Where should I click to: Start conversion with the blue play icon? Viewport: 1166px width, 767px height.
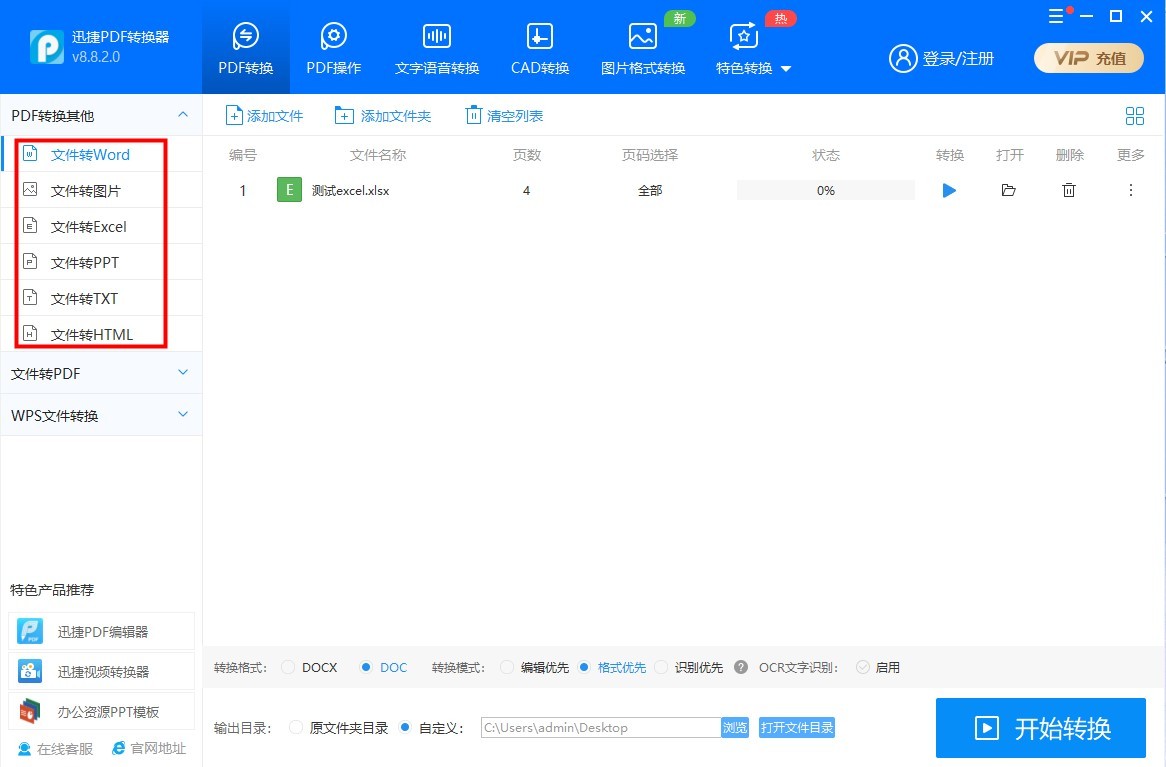(x=948, y=190)
